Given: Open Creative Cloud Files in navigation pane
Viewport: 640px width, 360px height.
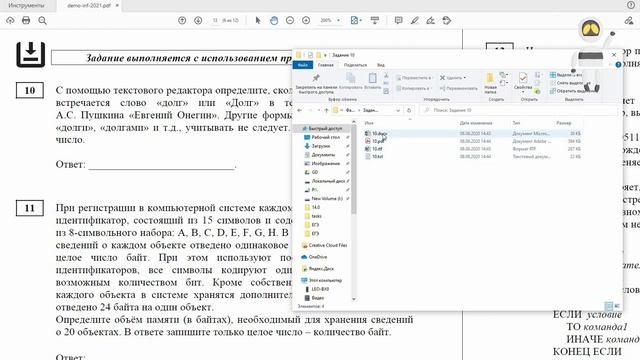Looking at the screenshot, I should (328, 245).
